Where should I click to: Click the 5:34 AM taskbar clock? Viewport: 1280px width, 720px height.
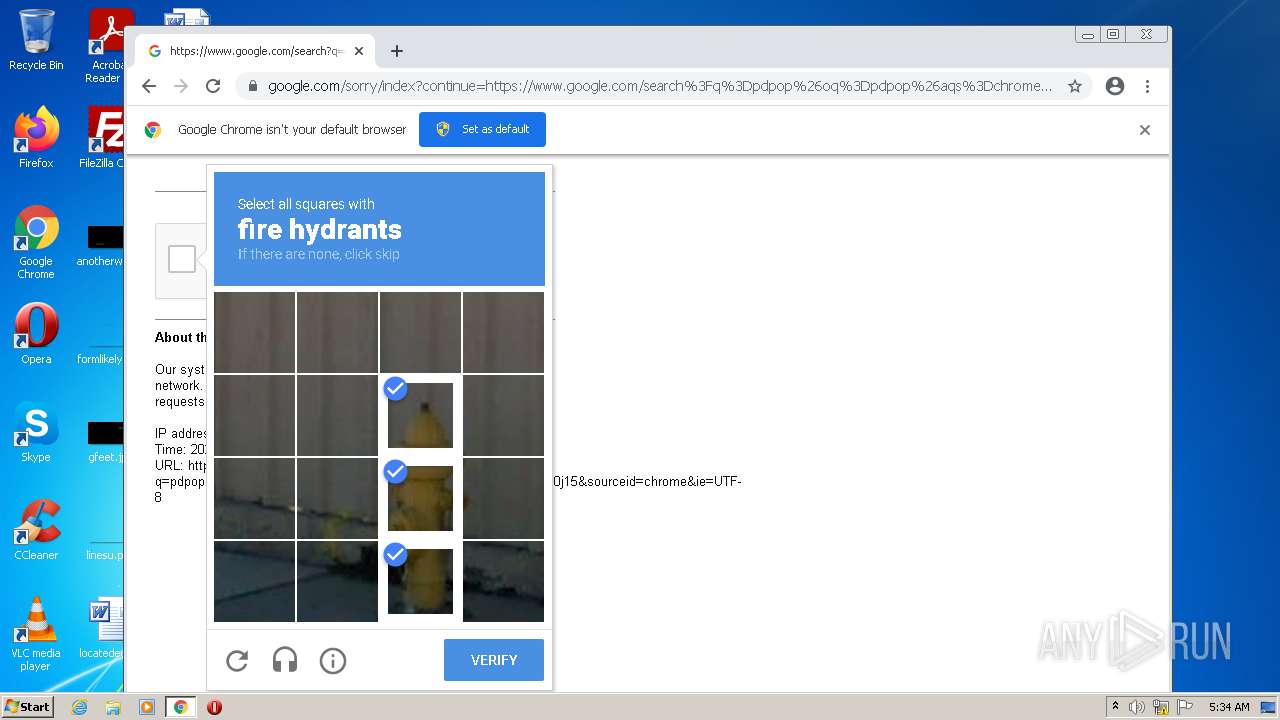coord(1229,707)
